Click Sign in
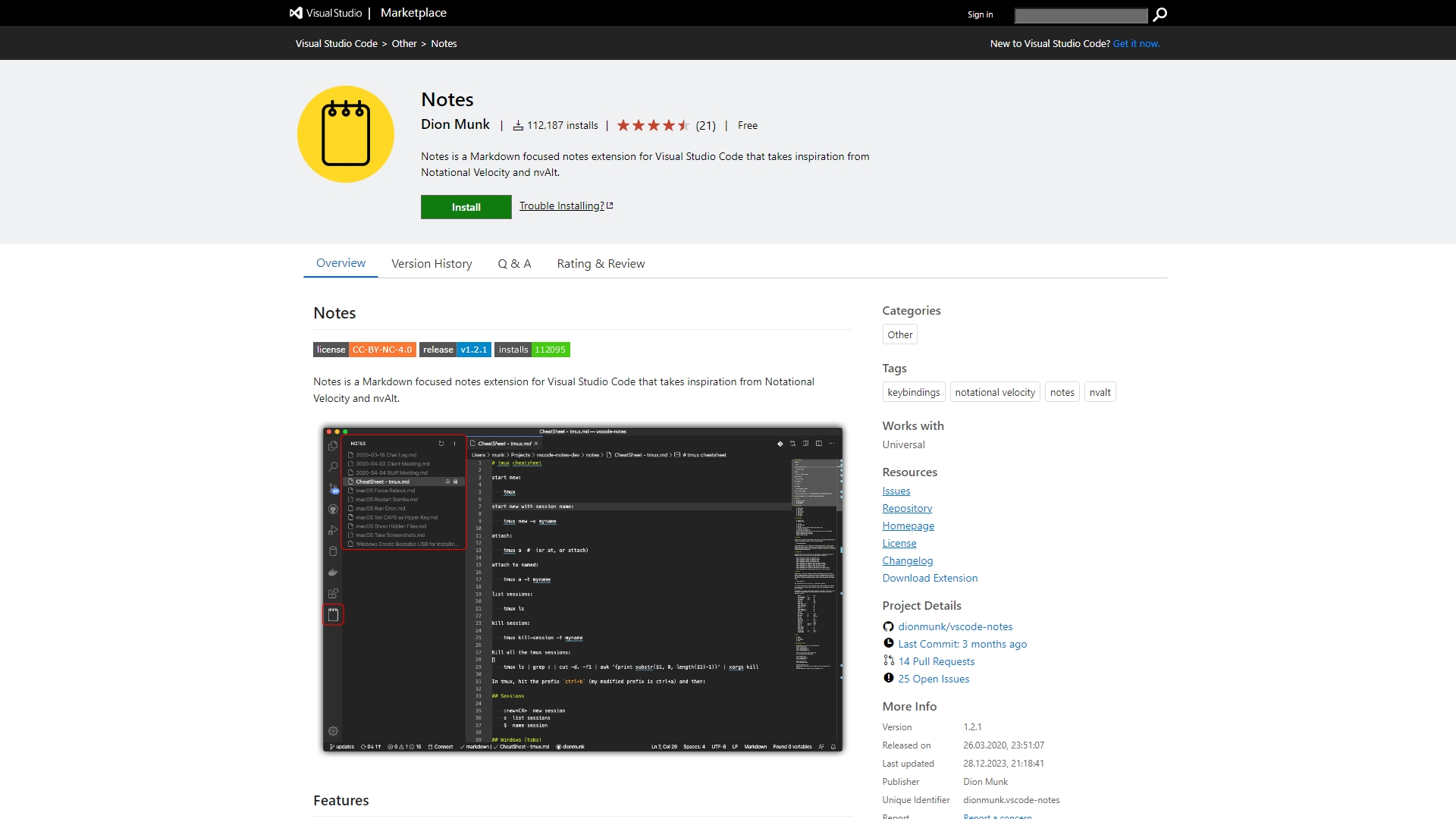Image resolution: width=1456 pixels, height=819 pixels. (x=980, y=14)
